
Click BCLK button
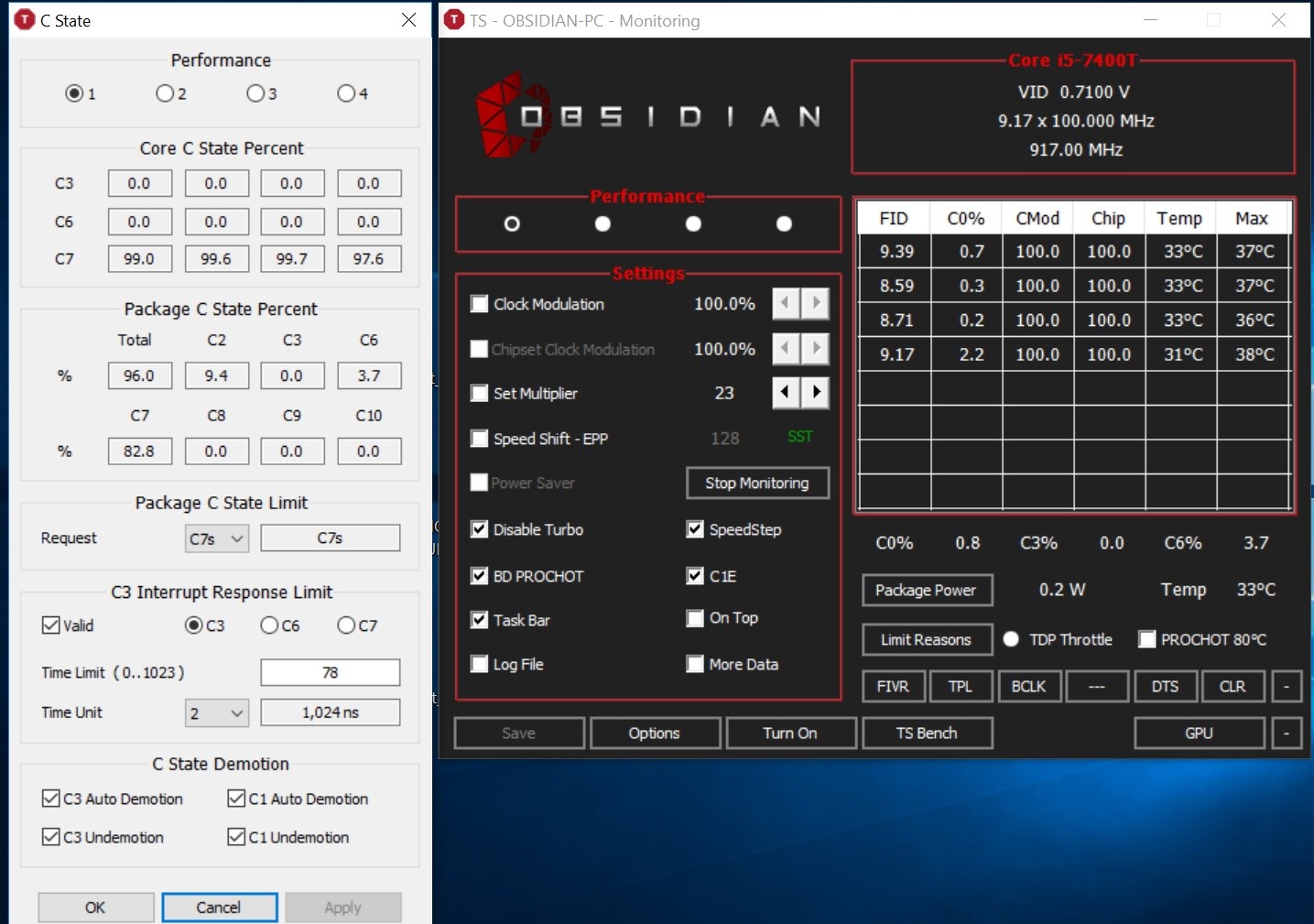tap(1028, 686)
